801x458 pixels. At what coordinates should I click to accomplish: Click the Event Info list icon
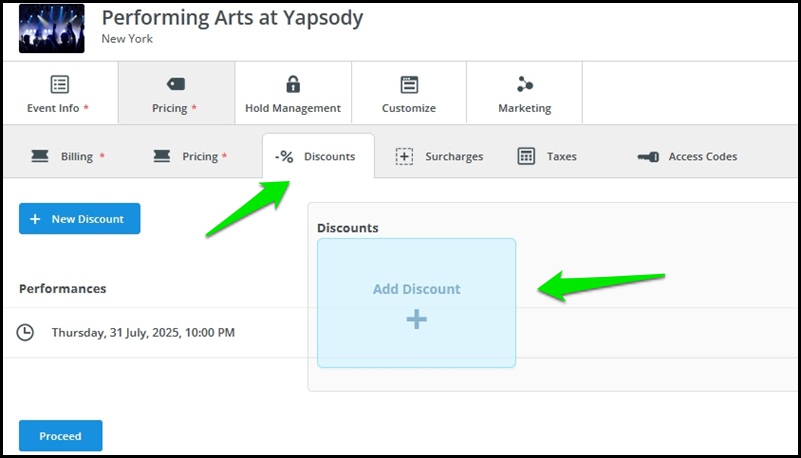(x=59, y=84)
